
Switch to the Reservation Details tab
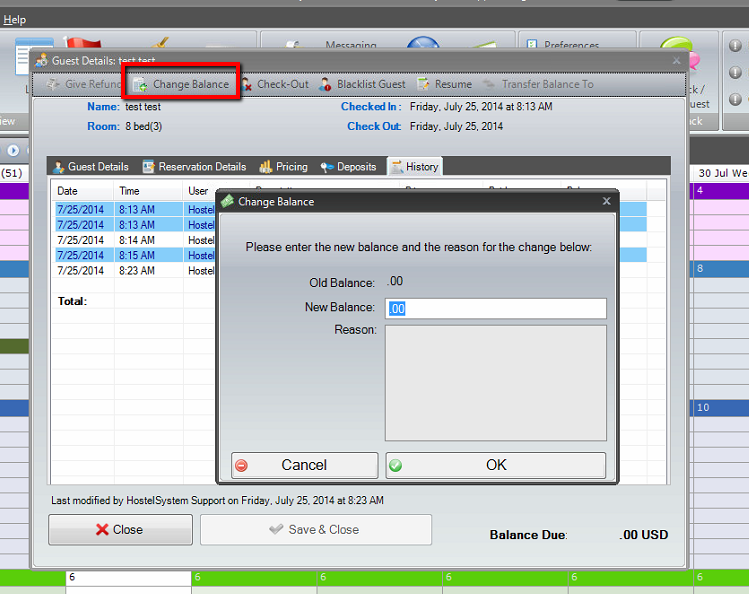pos(194,167)
